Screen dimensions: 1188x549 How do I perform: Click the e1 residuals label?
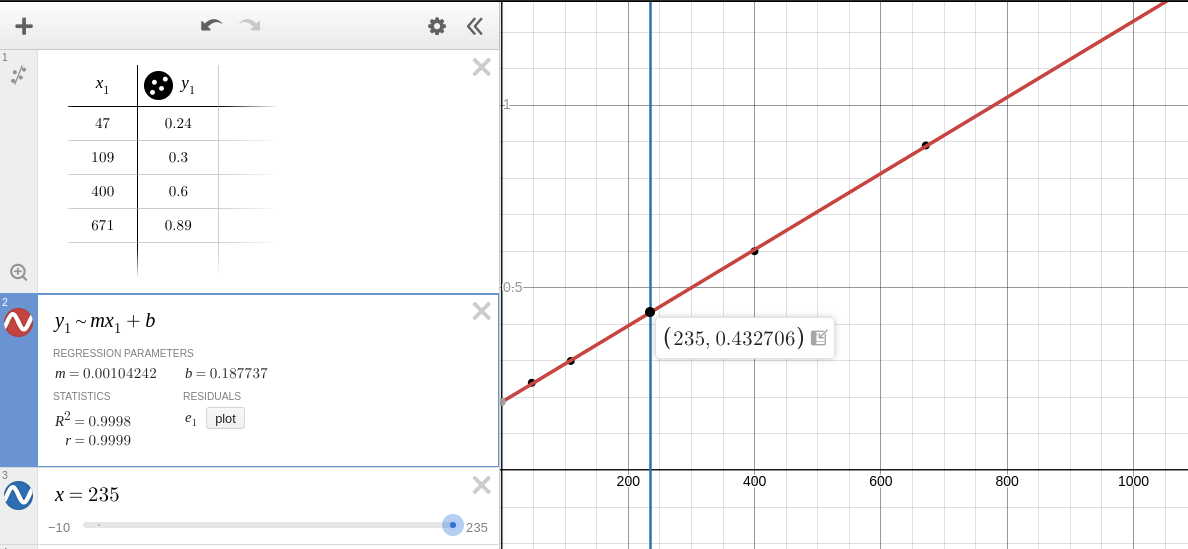point(190,420)
